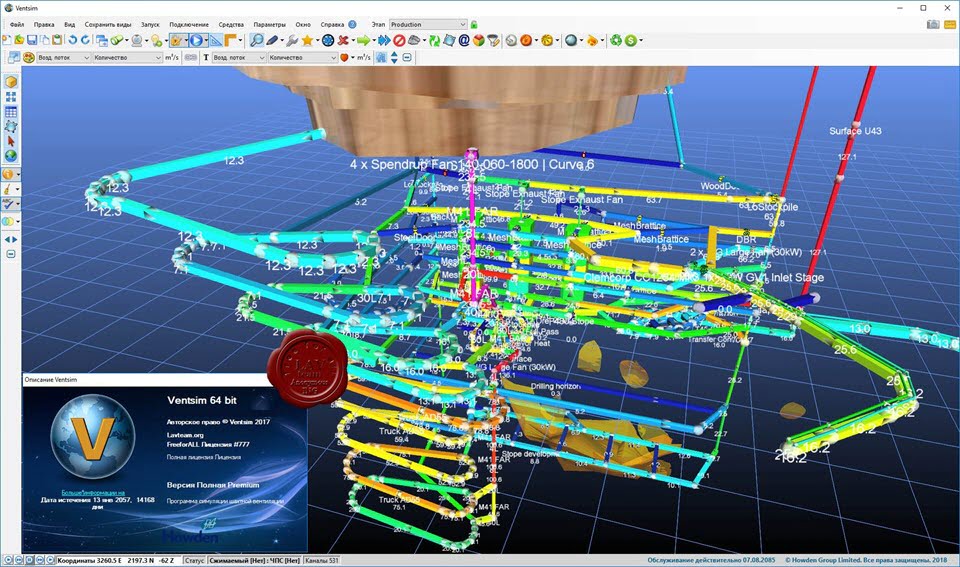The width and height of the screenshot is (960, 567).
Task: Undo the last action
Action: click(72, 40)
